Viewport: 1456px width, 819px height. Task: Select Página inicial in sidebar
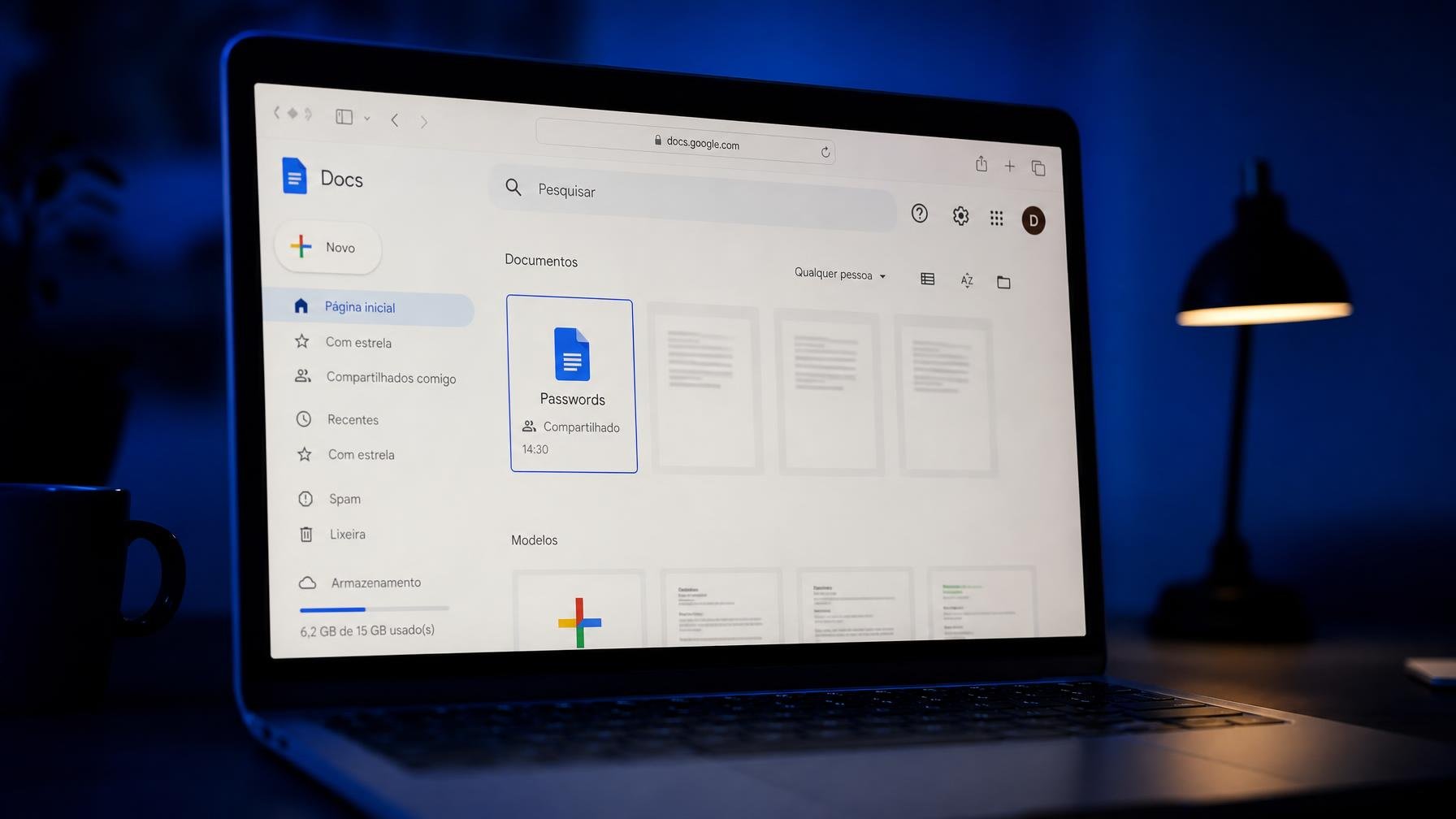click(x=370, y=308)
